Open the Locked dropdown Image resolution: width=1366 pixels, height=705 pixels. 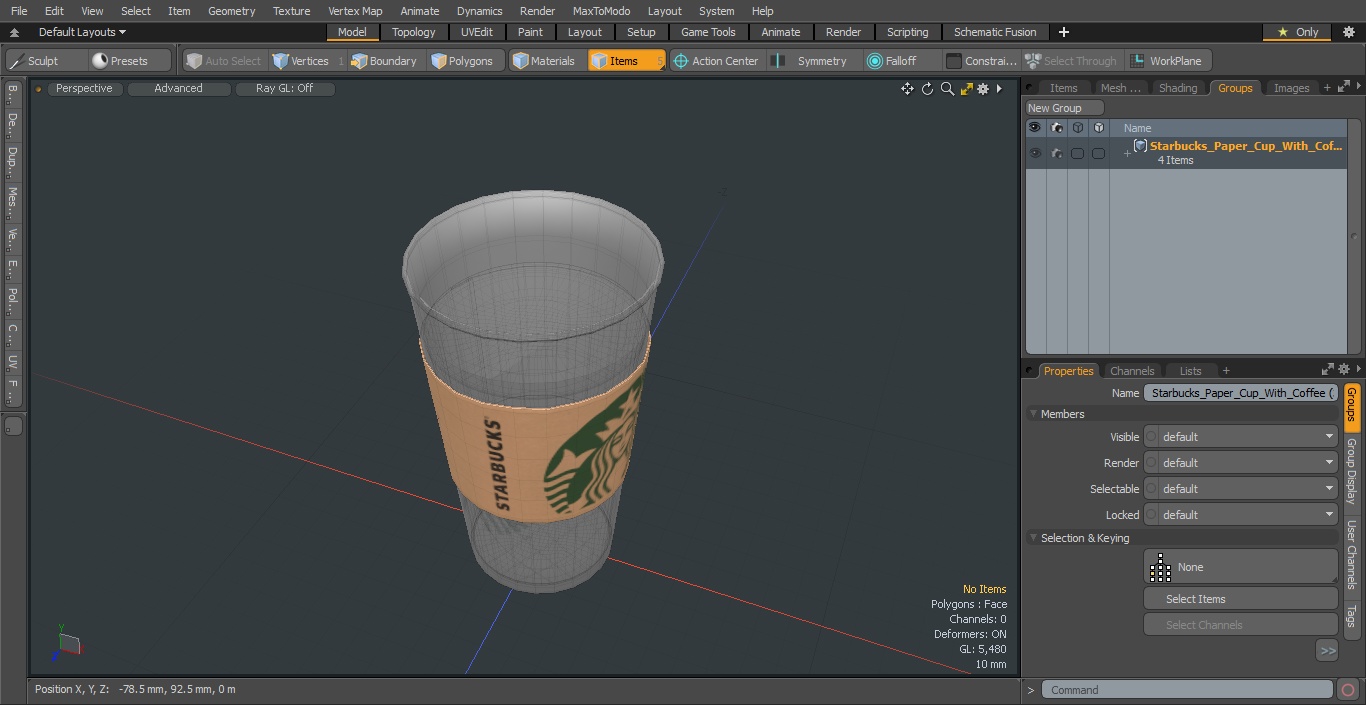1248,515
